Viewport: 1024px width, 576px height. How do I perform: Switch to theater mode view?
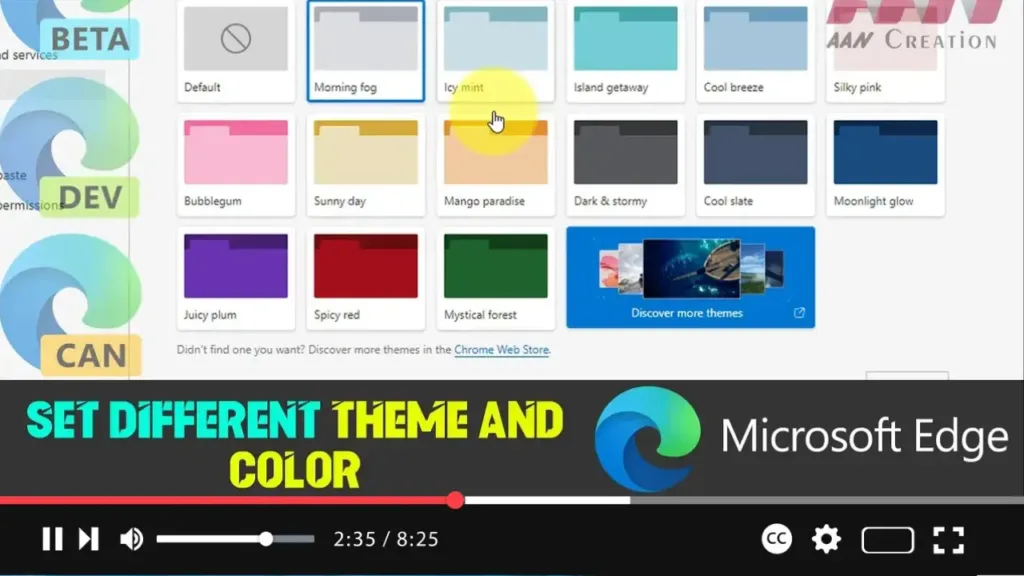click(x=887, y=540)
